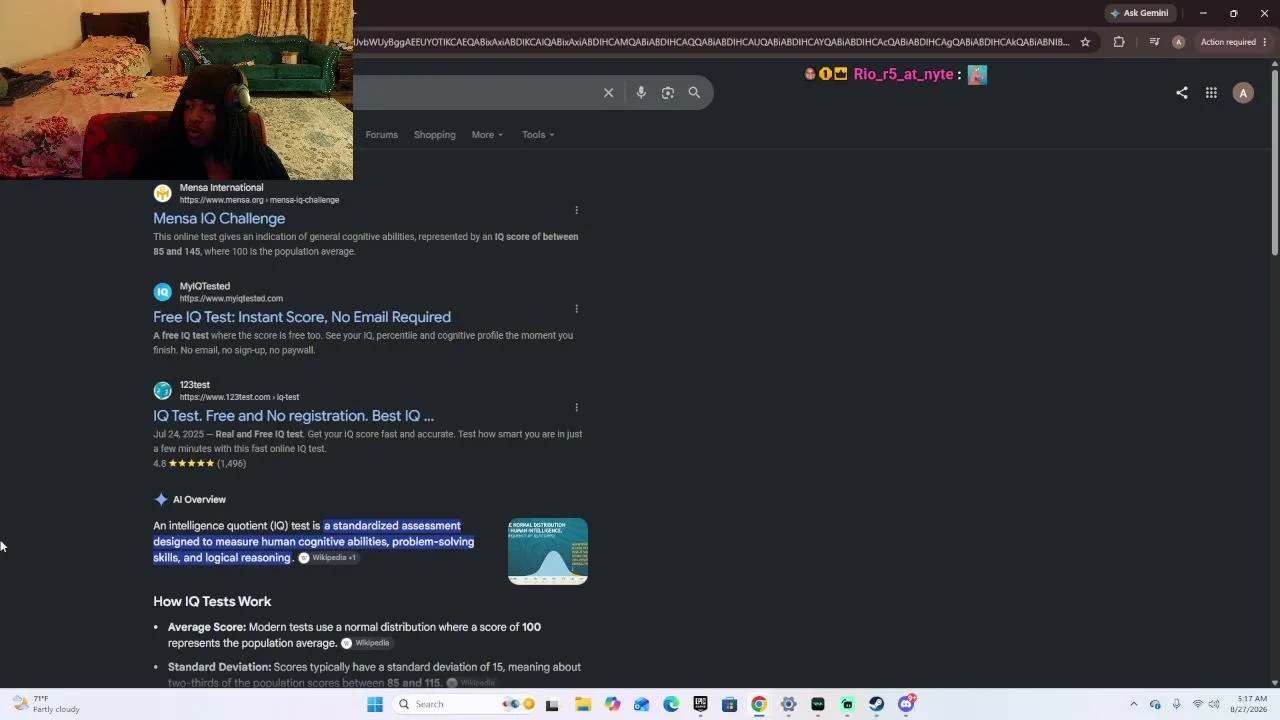
Task: Click Wikipedia source chip after Average Score
Action: point(365,643)
